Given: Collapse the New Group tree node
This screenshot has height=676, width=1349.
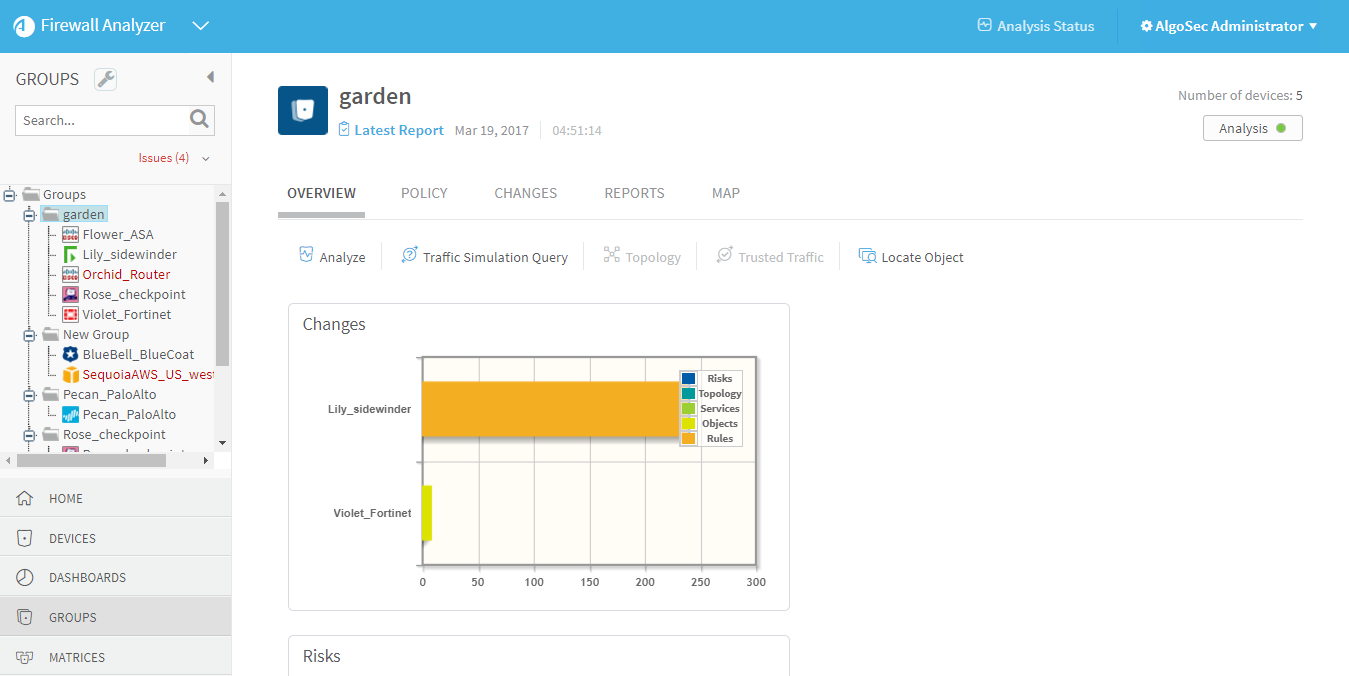Looking at the screenshot, I should 29,335.
